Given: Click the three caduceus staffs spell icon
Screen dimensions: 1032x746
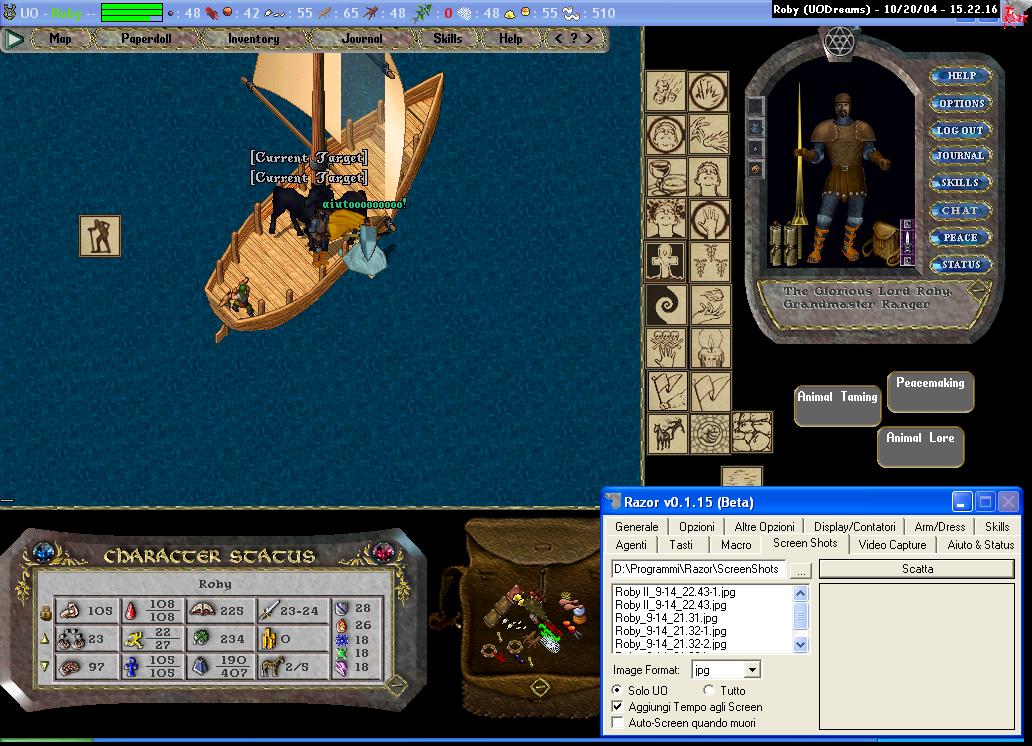Looking at the screenshot, I should [x=708, y=262].
